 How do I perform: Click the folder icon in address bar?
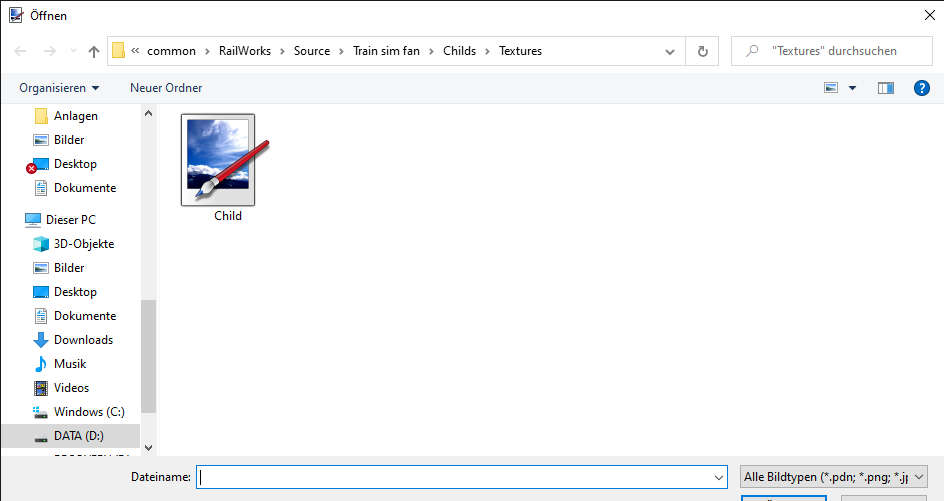(119, 51)
